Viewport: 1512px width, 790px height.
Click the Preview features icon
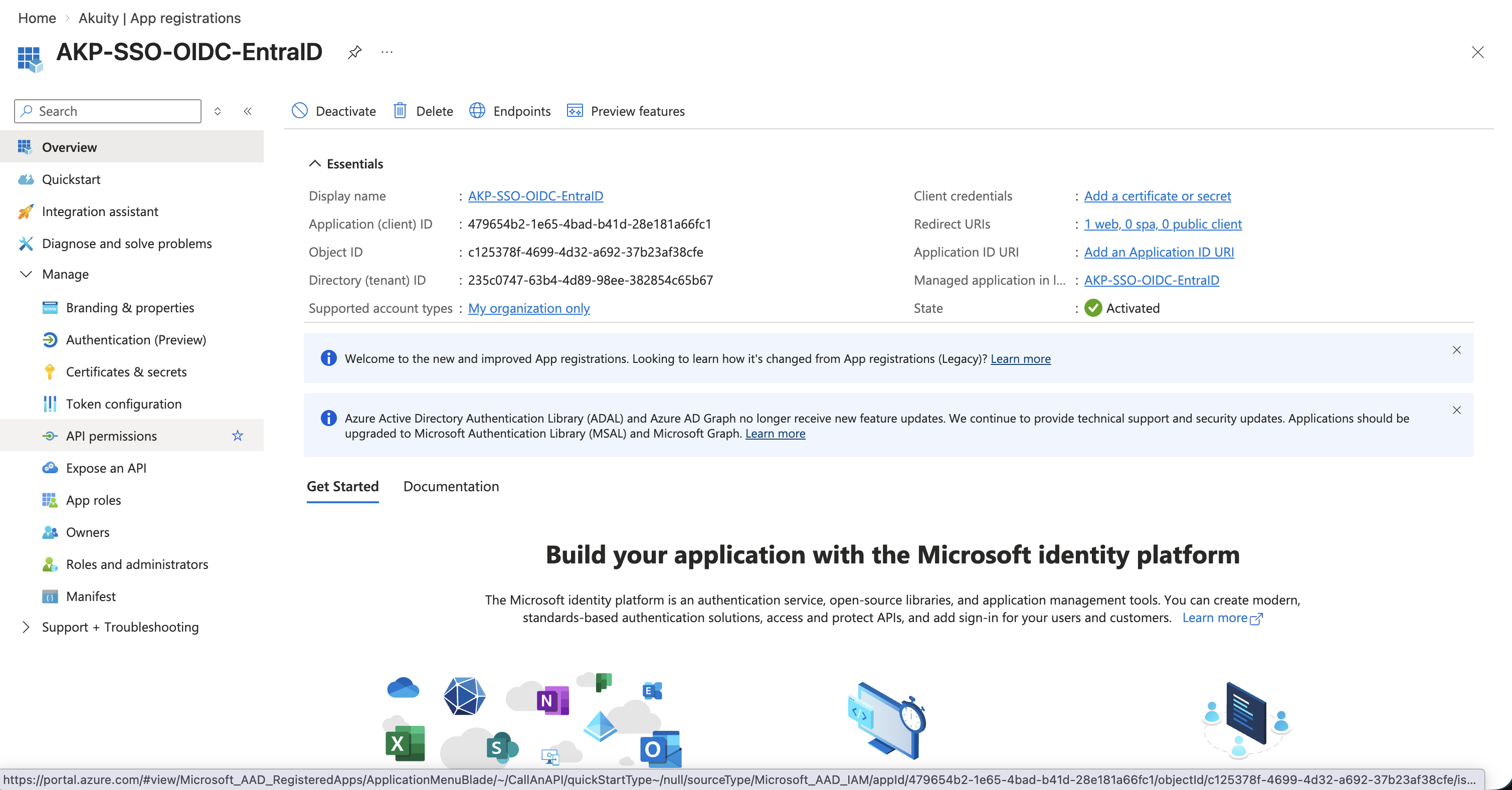click(x=575, y=111)
